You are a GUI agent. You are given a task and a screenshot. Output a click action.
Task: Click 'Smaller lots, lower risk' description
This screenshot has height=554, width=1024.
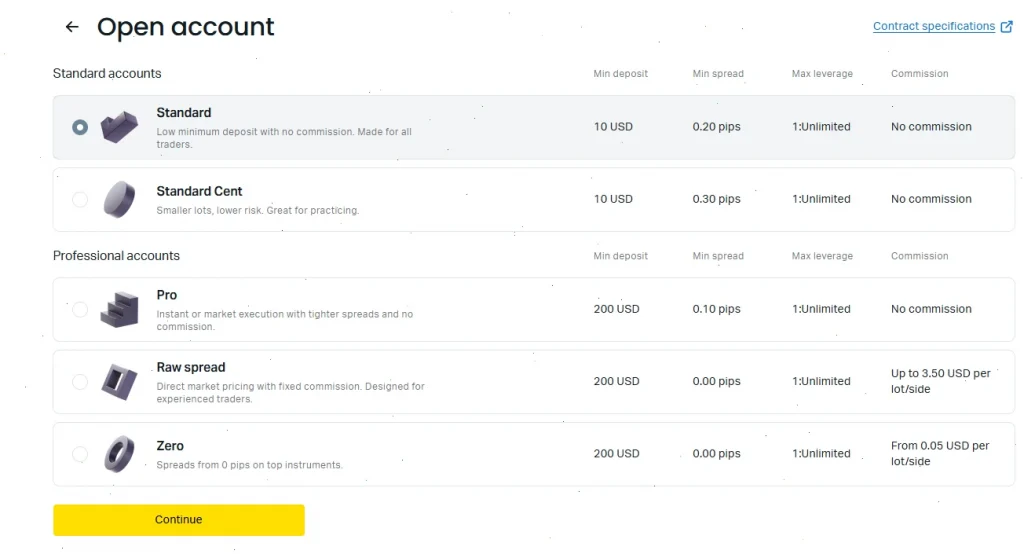click(x=257, y=210)
